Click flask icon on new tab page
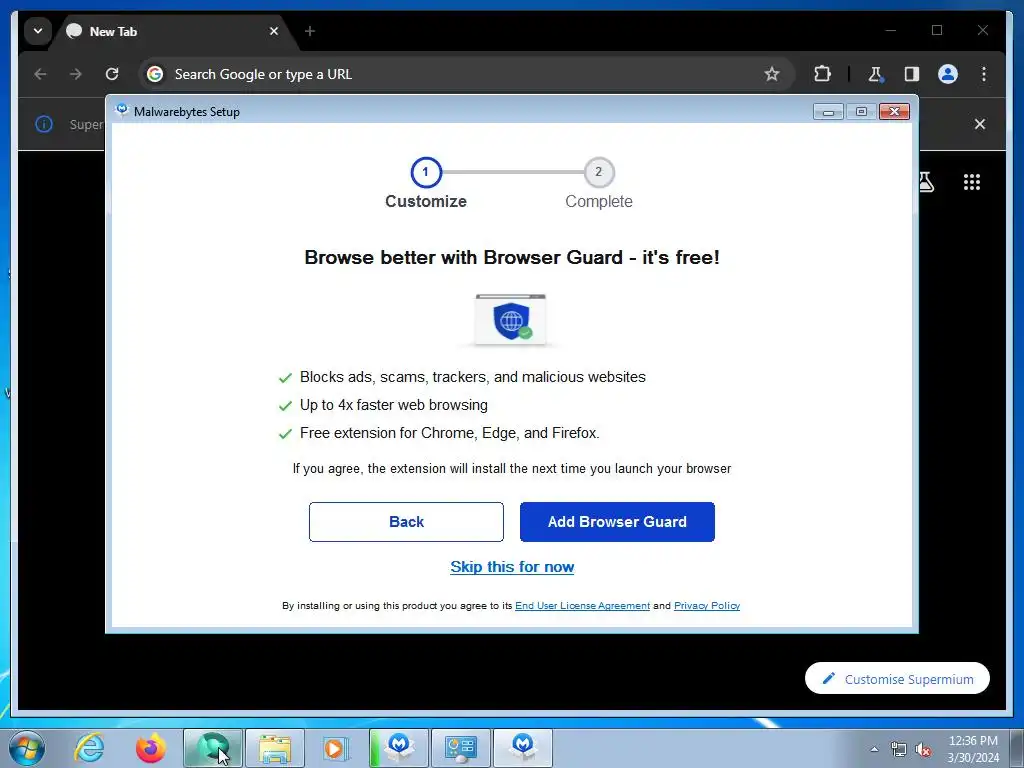The image size is (1024, 768). tap(926, 182)
